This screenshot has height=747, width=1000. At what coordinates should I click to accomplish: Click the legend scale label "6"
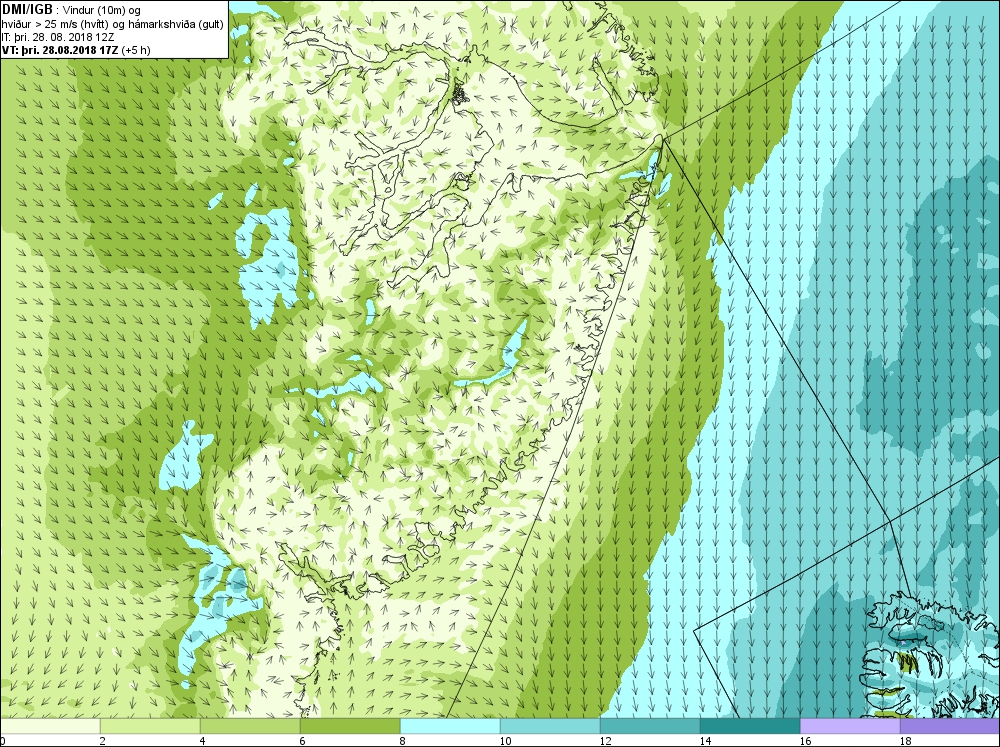click(302, 741)
